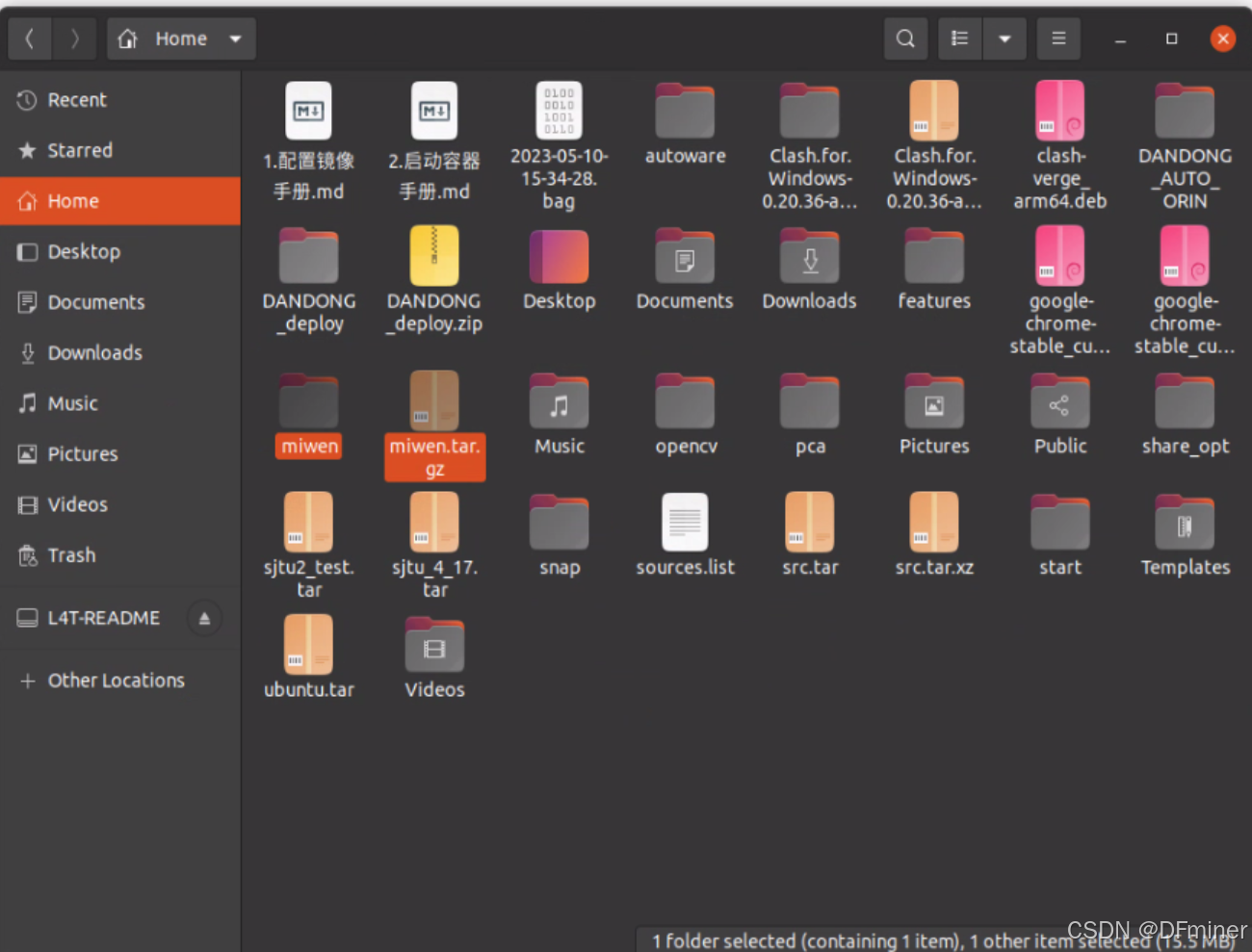Select the DANDONG_AUTO_ORIN folder

coord(1185,145)
